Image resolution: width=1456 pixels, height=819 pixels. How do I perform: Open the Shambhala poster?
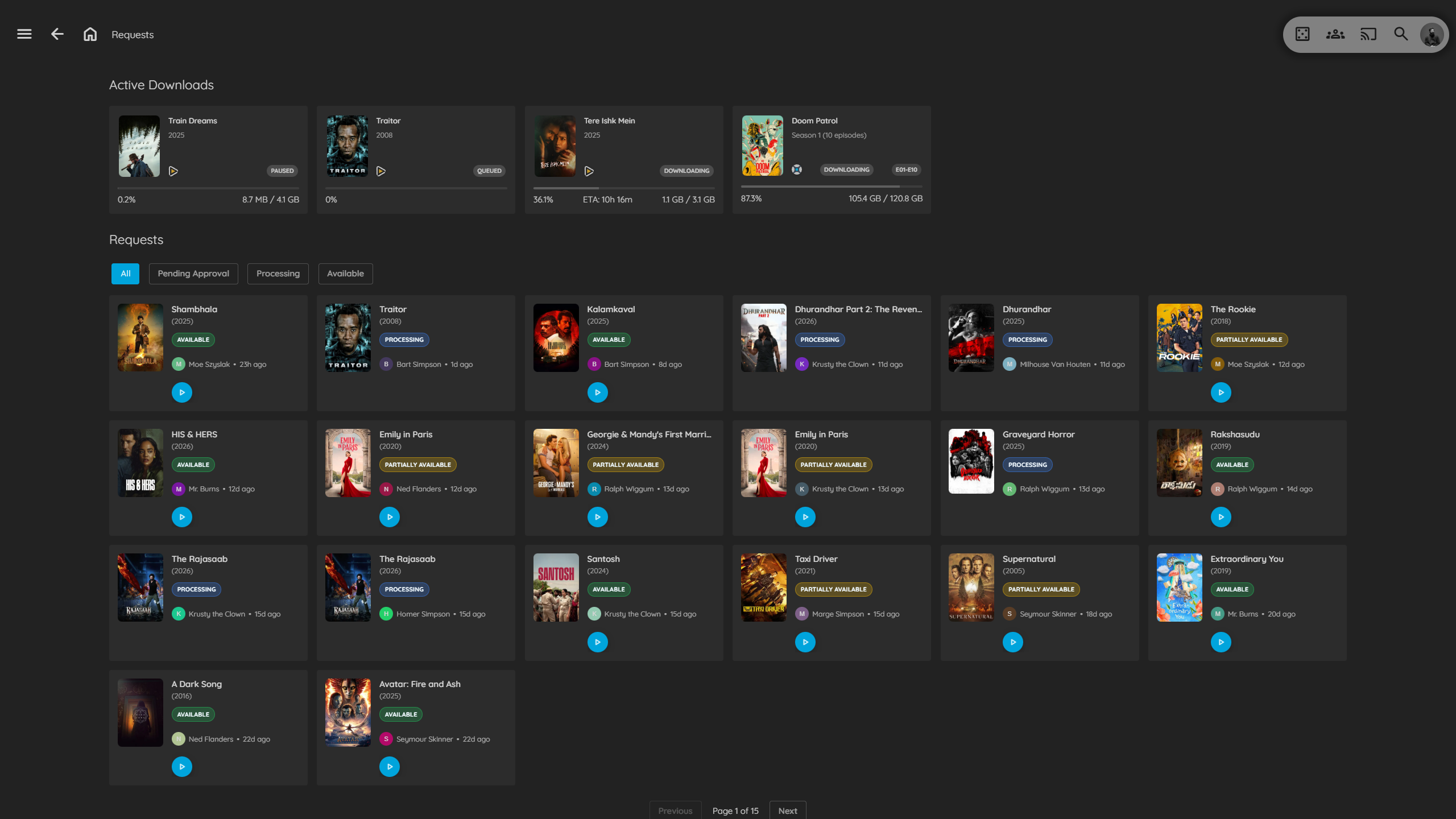pos(140,338)
